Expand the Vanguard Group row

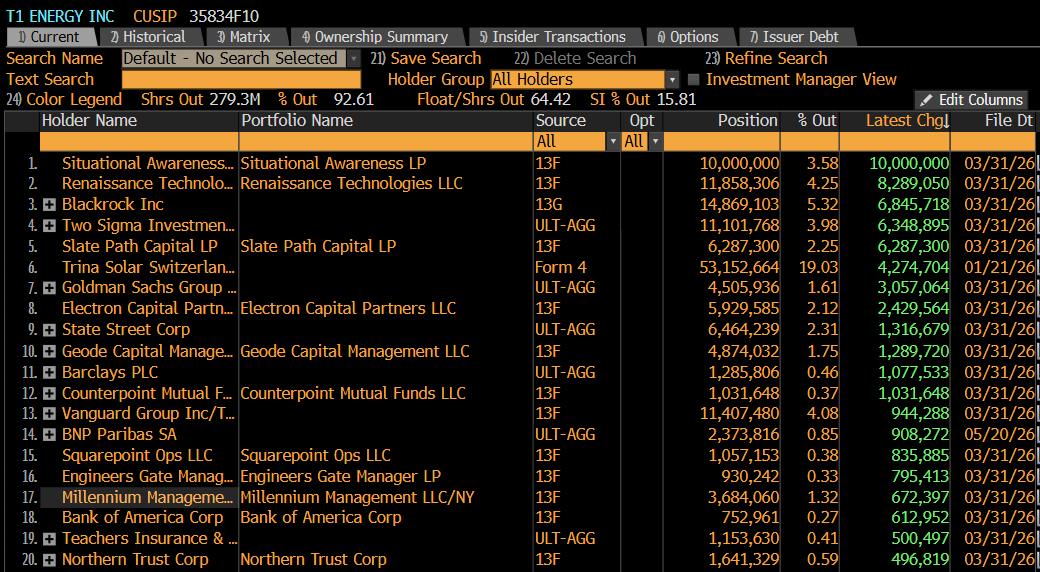point(49,415)
